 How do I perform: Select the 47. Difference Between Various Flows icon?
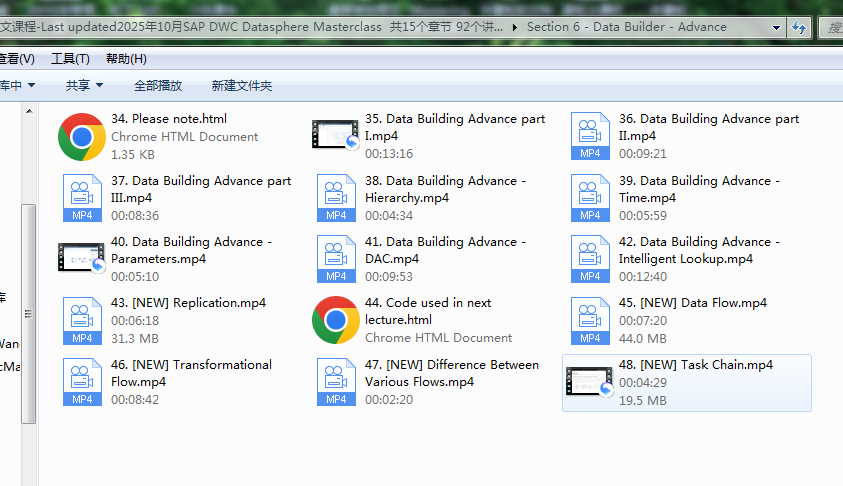point(336,382)
